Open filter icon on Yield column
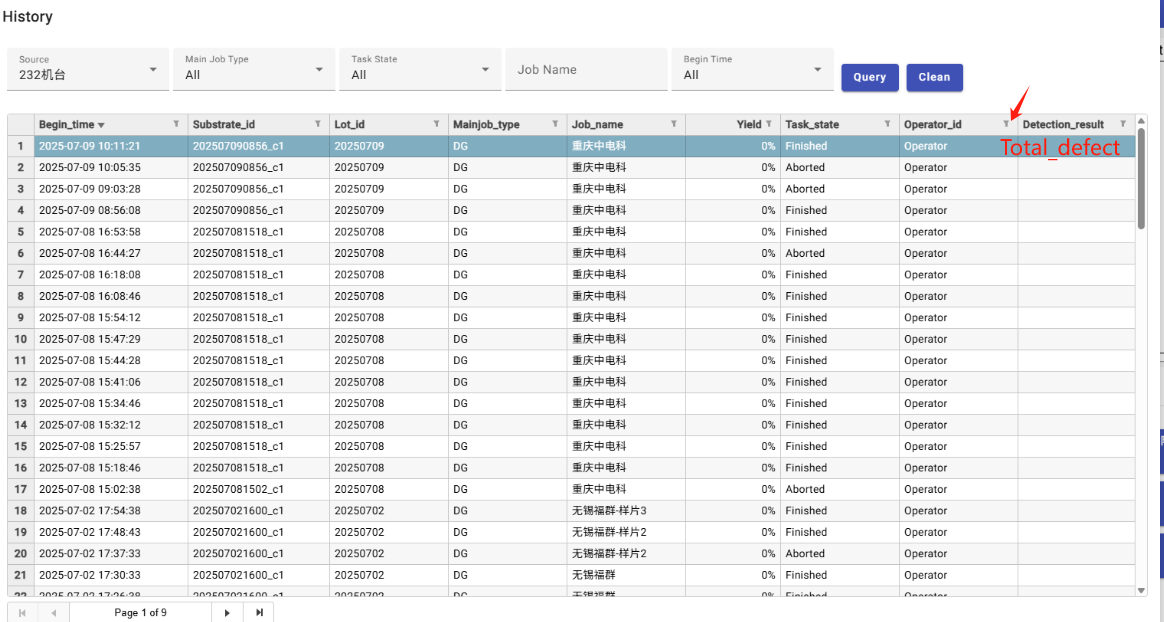Image resolution: width=1164 pixels, height=622 pixels. point(769,124)
